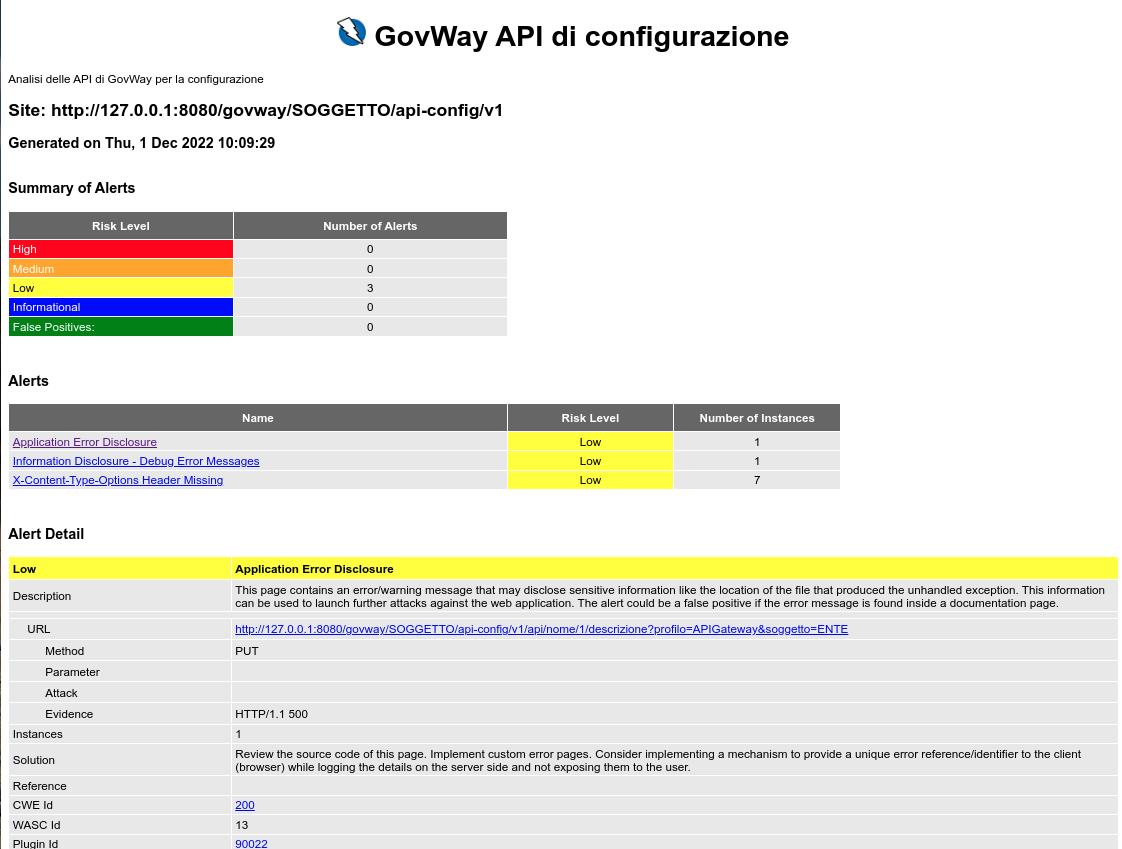
Task: Open Plugin Id 90022 link
Action: click(x=251, y=844)
